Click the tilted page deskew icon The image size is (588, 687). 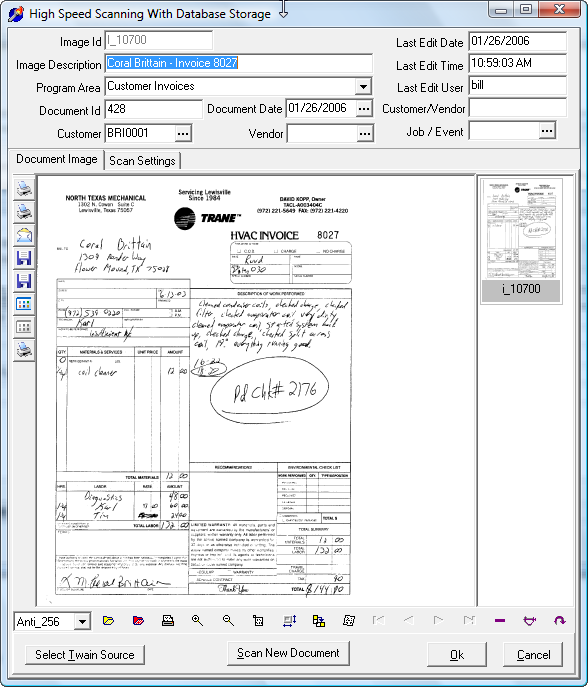pyautogui.click(x=349, y=620)
